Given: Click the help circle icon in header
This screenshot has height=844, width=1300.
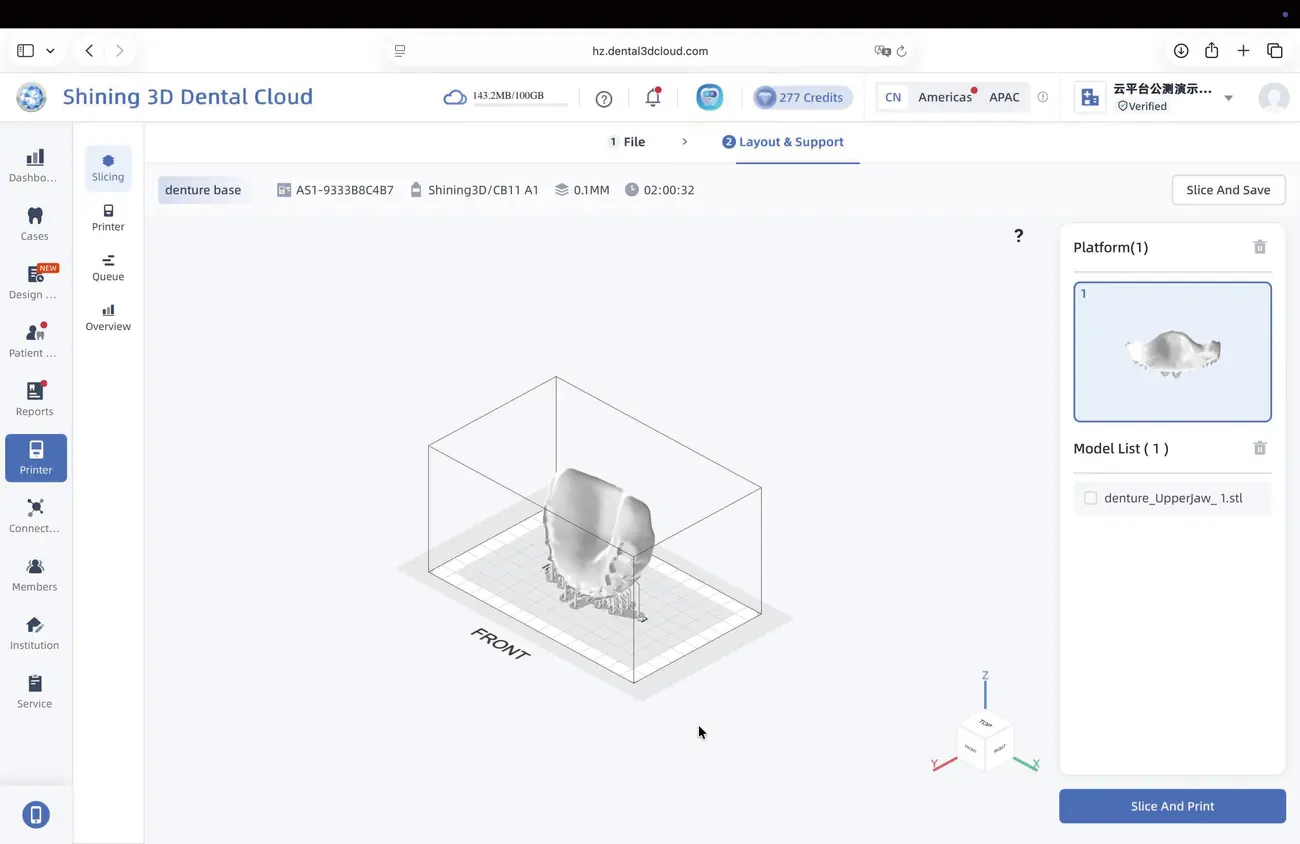Looking at the screenshot, I should point(604,98).
